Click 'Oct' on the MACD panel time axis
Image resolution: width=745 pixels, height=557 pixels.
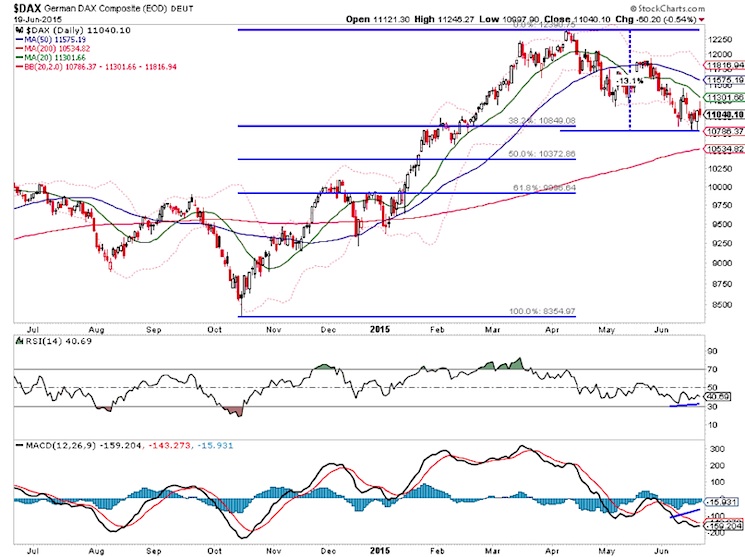pos(215,551)
